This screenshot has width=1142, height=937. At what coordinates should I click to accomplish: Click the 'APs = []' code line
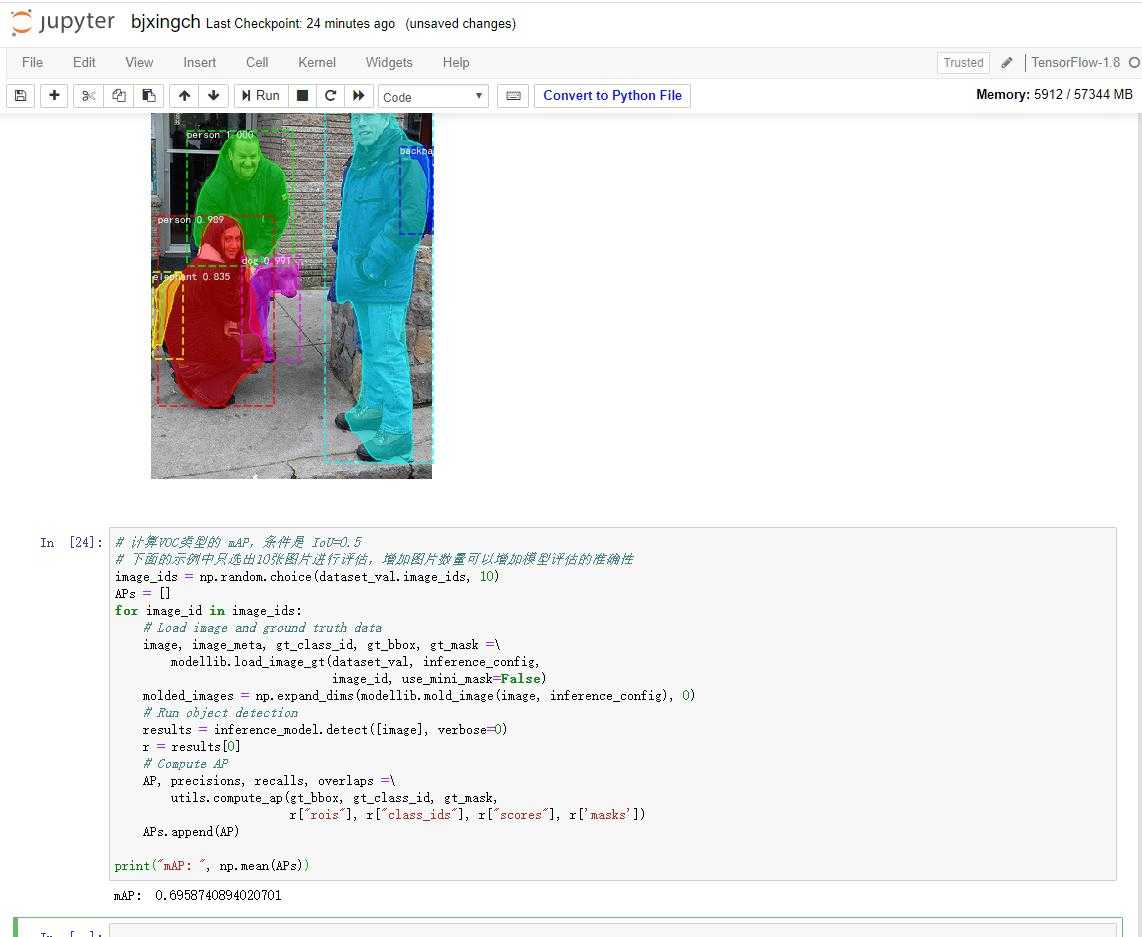point(142,593)
